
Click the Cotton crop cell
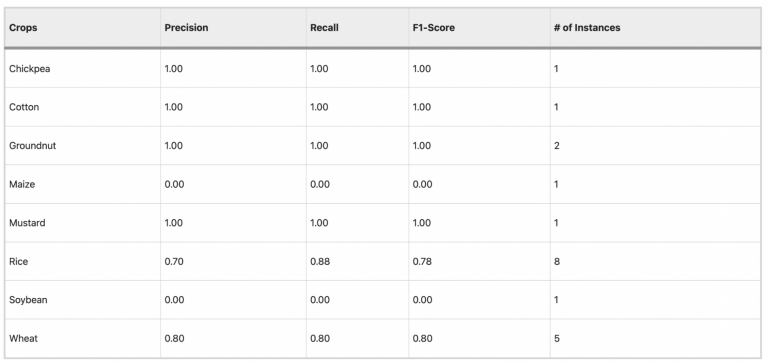click(x=24, y=107)
